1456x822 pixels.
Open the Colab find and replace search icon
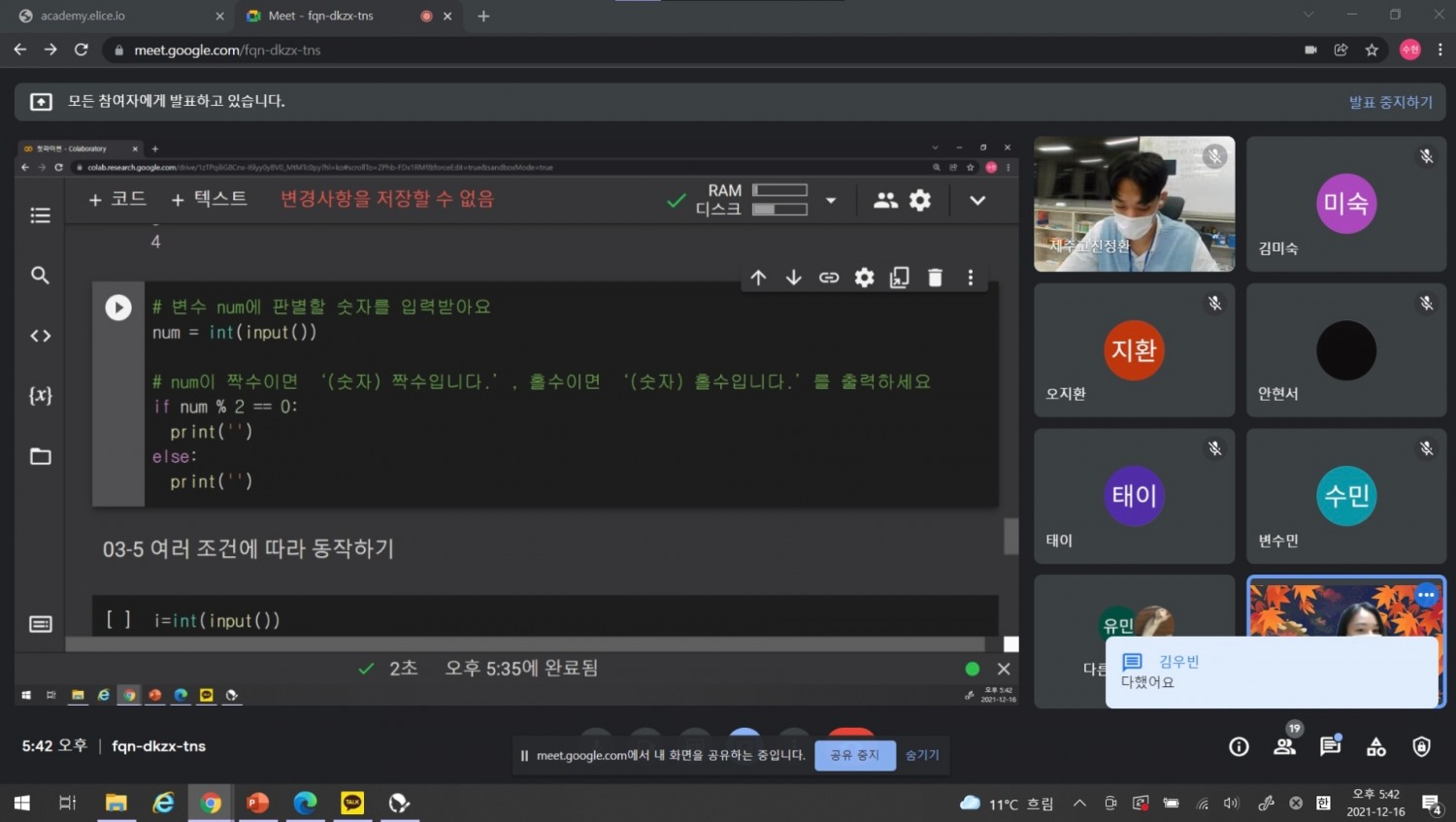(40, 276)
